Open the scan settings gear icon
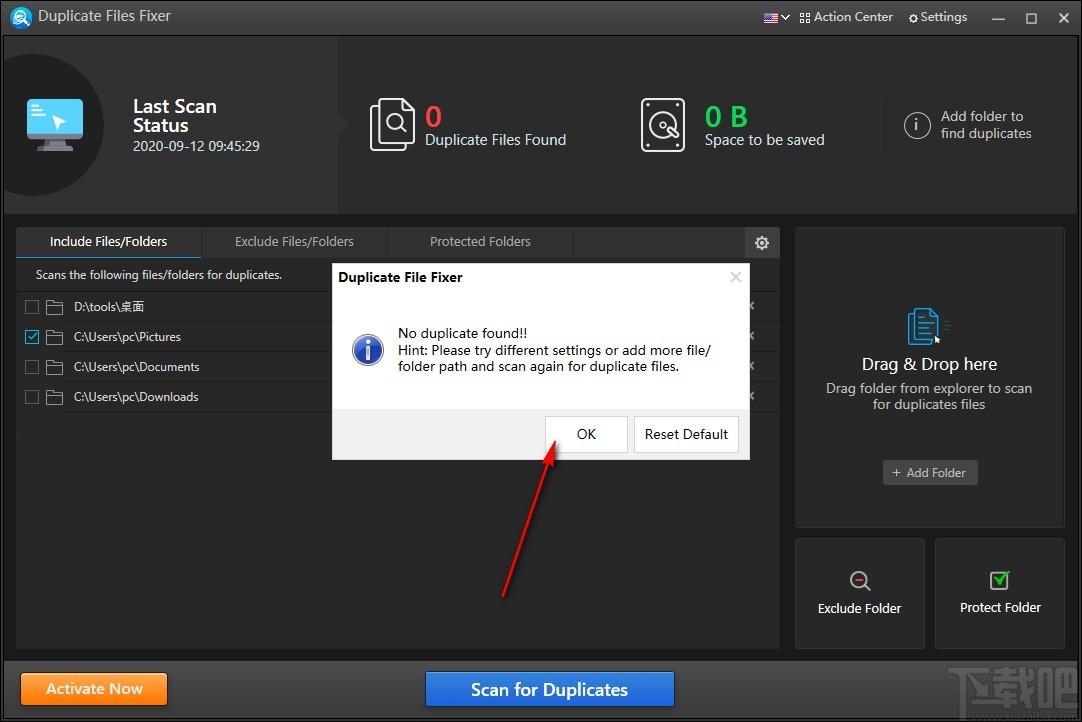This screenshot has height=722, width=1082. click(762, 243)
